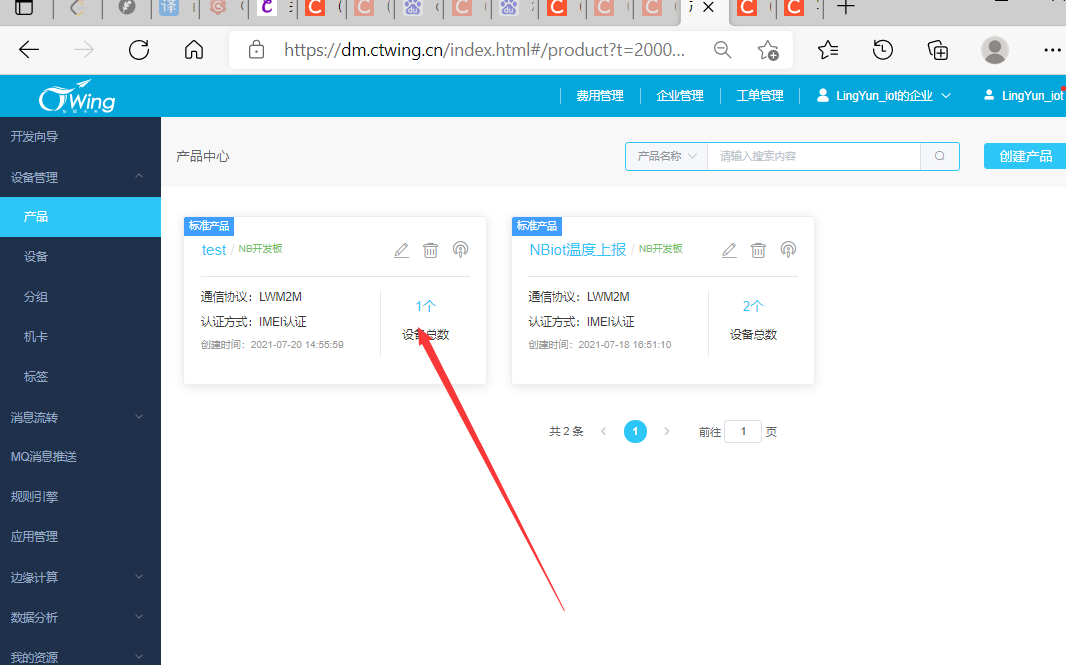The width and height of the screenshot is (1066, 665).
Task: Select page 1 in pagination
Action: 635,431
